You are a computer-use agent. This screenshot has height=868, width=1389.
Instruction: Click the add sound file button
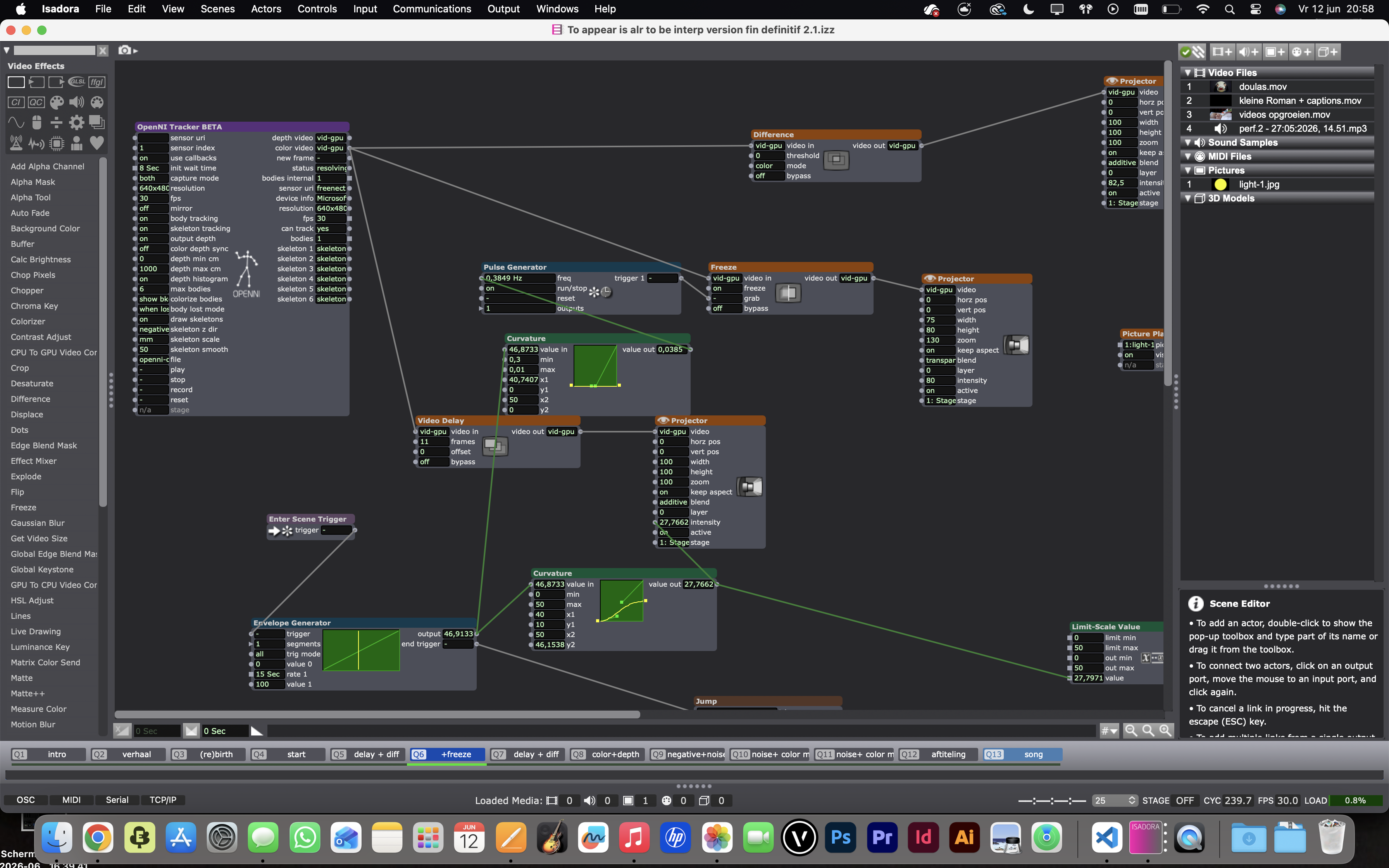[x=1248, y=52]
